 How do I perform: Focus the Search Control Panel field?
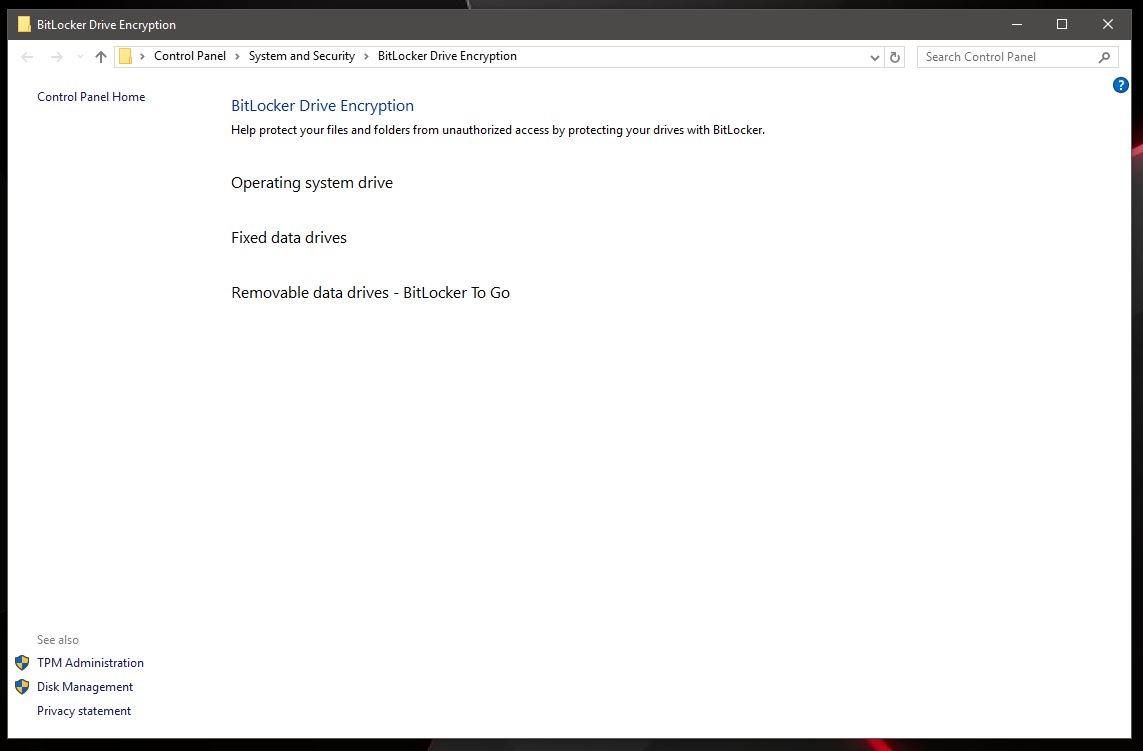click(x=1018, y=57)
